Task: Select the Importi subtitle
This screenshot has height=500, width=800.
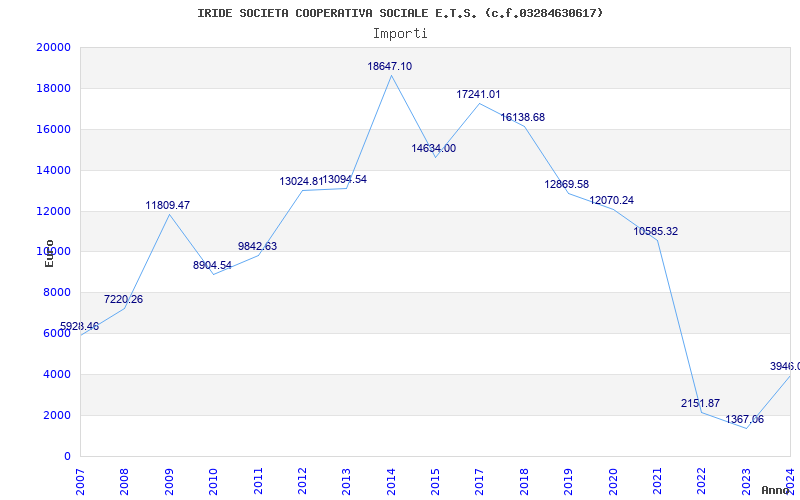Action: click(400, 34)
